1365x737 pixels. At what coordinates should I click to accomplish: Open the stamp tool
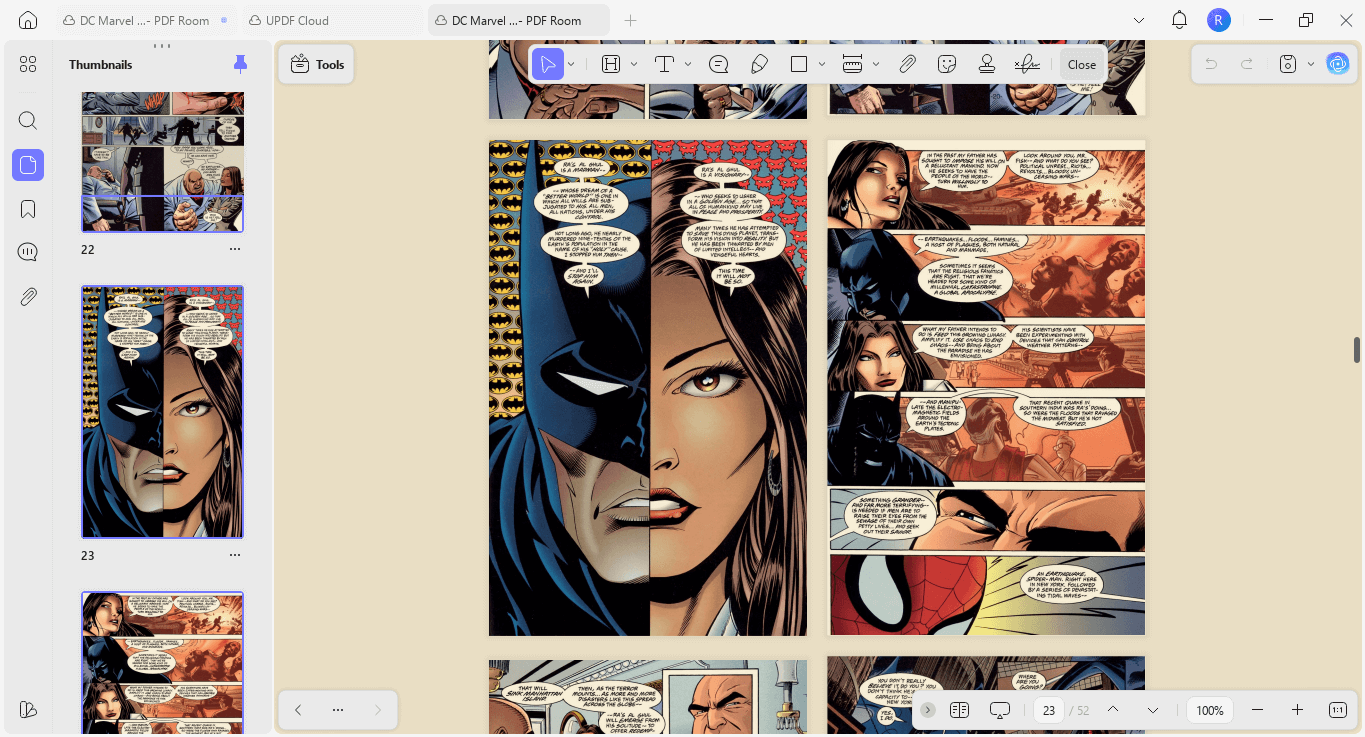click(x=987, y=64)
